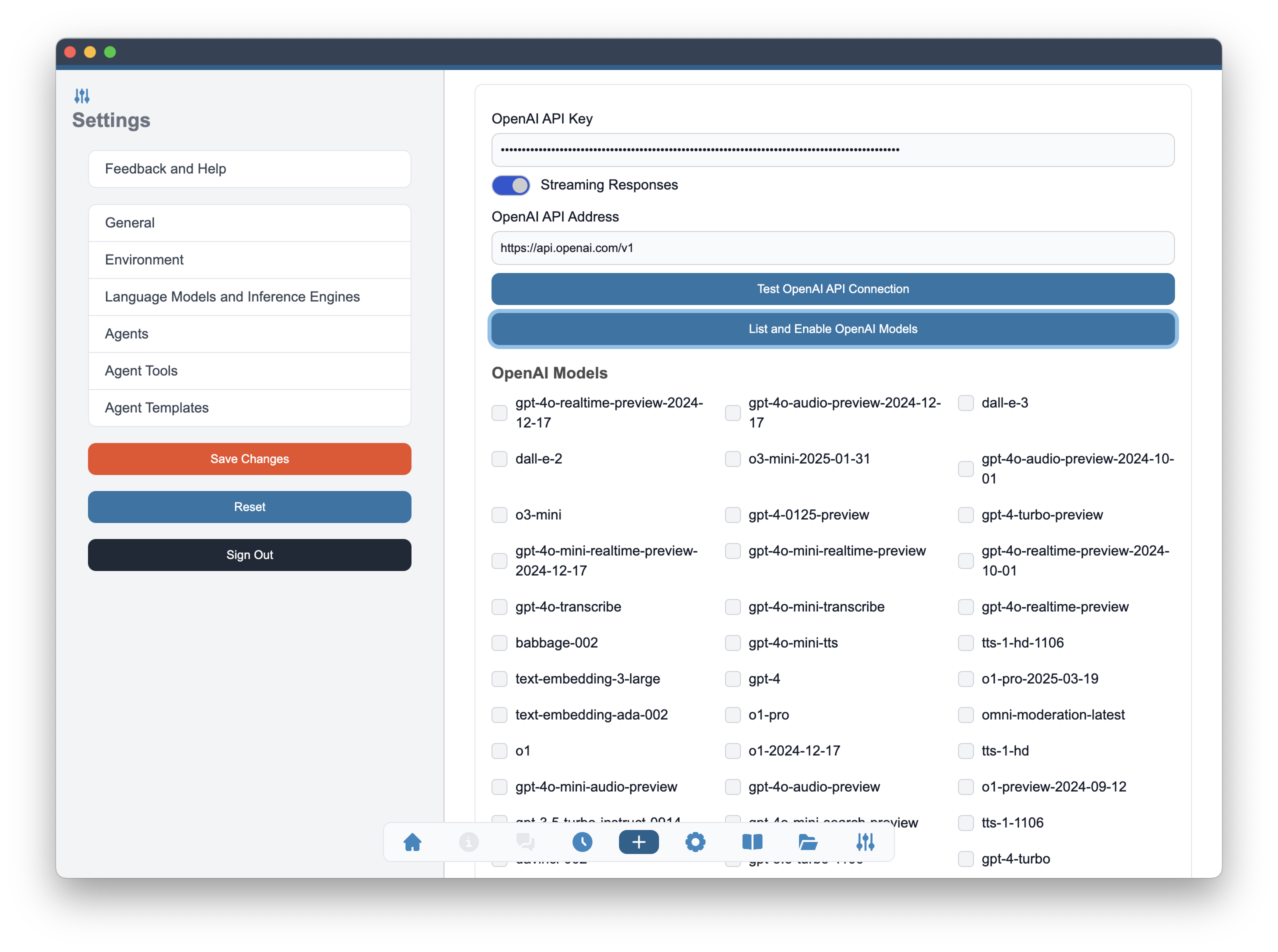The image size is (1278, 952).
Task: Open Feedback and Help section
Action: (249, 169)
